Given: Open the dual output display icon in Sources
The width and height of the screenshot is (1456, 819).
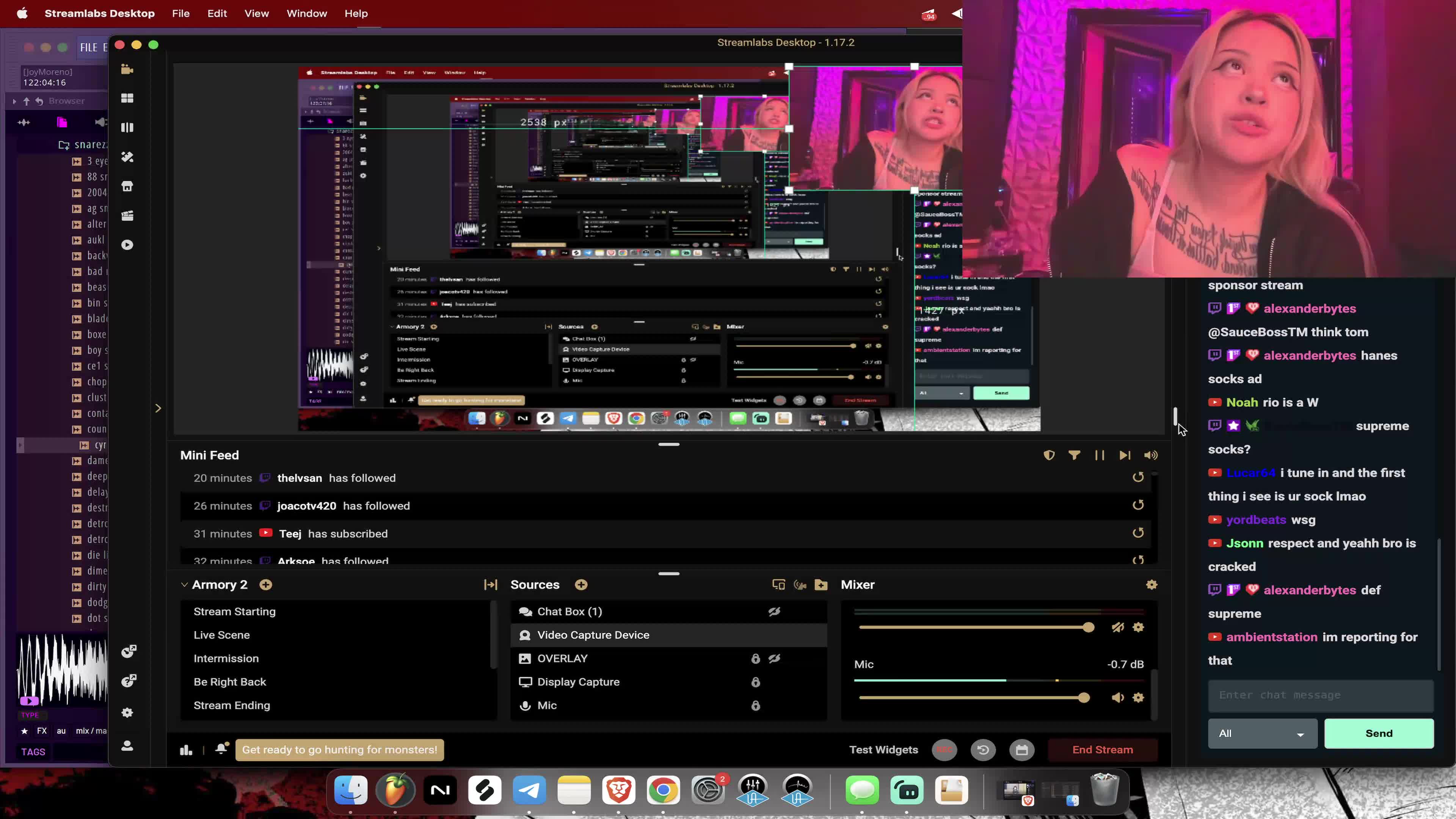Looking at the screenshot, I should [778, 585].
